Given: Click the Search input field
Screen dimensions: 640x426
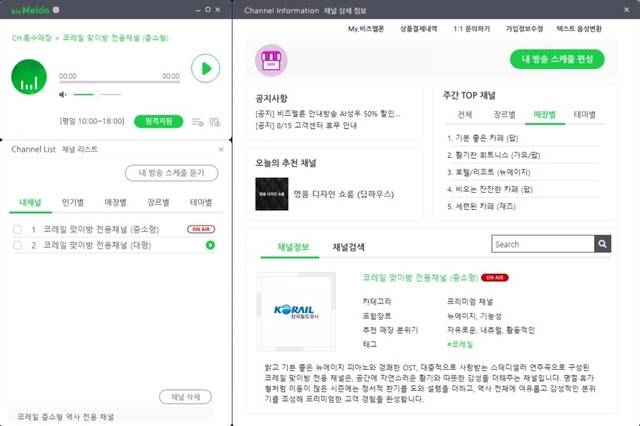Looking at the screenshot, I should click(543, 244).
